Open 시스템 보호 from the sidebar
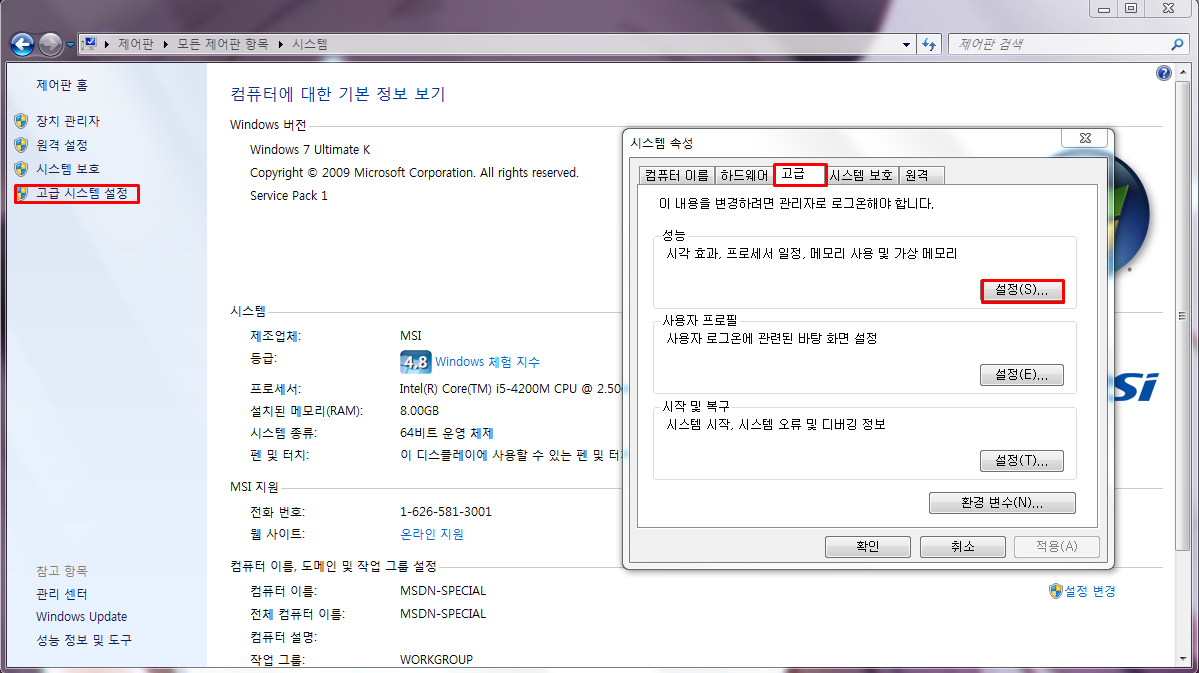The image size is (1199, 673). pyautogui.click(x=68, y=168)
